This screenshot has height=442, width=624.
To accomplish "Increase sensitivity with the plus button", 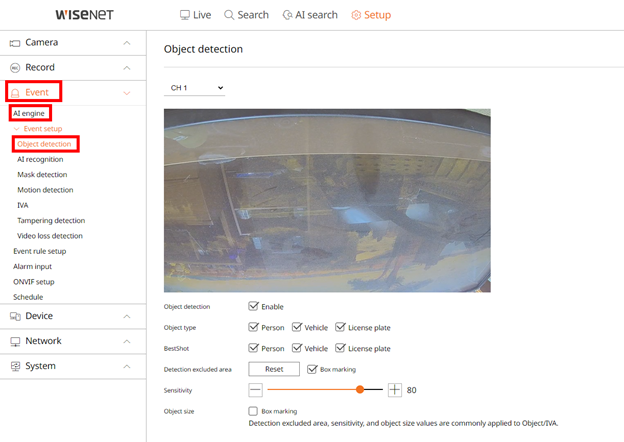I will click(395, 390).
